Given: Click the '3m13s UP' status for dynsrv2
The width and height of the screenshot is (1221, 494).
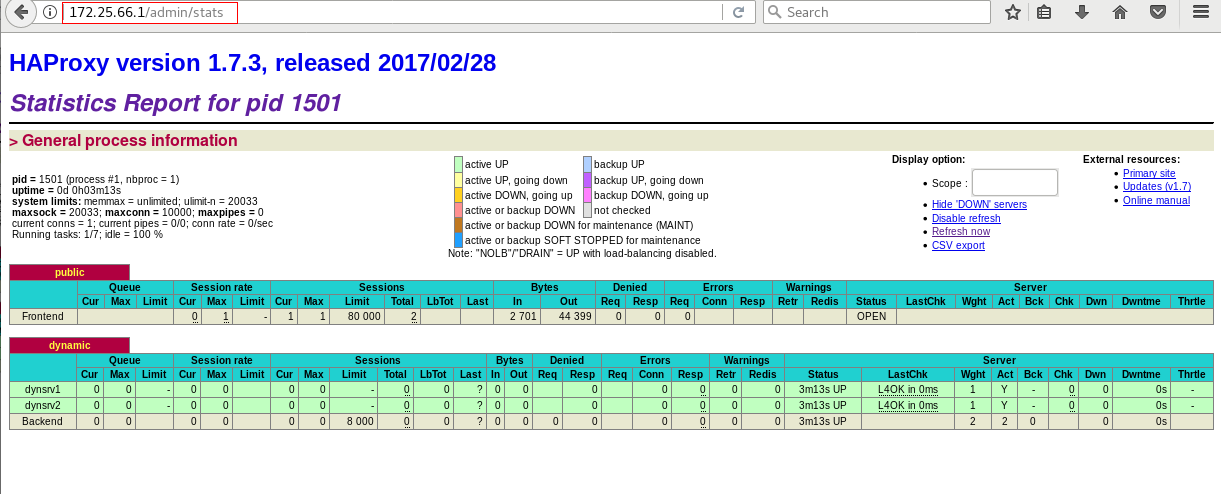Looking at the screenshot, I should 822,405.
